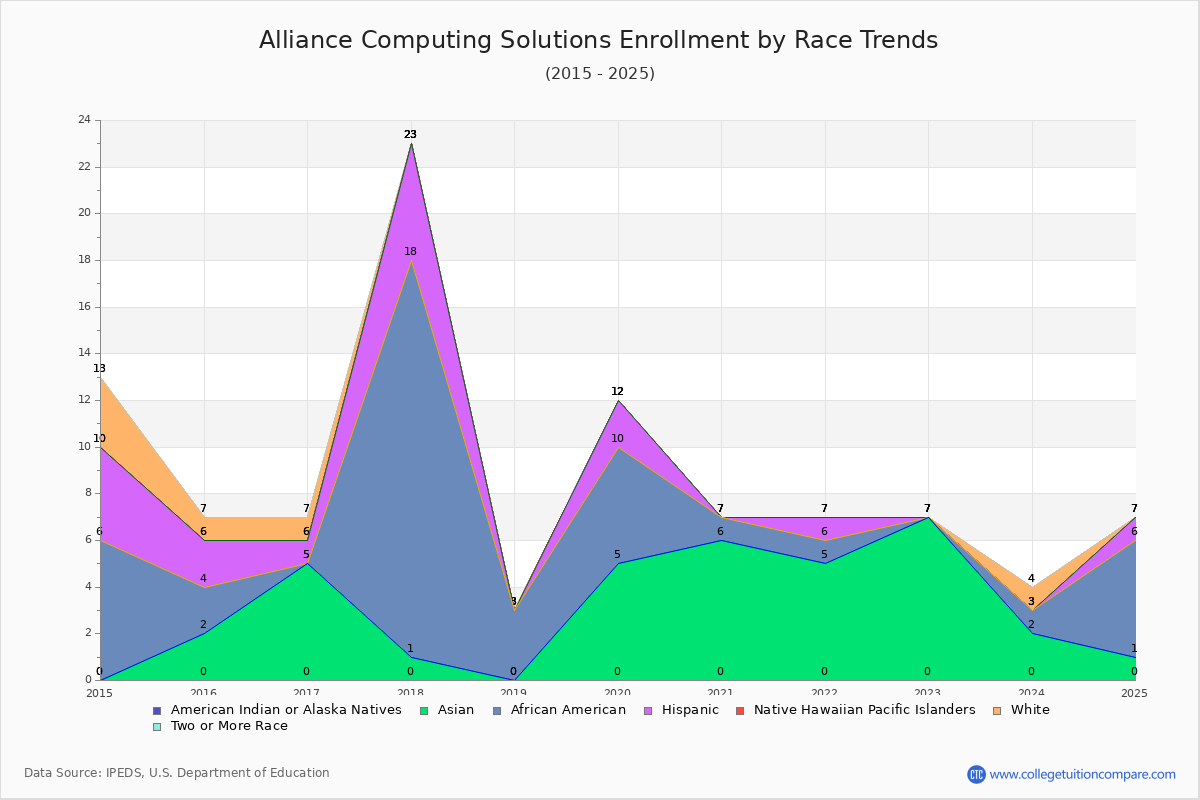Click the 2022 x-axis label
This screenshot has width=1200, height=800.
coord(824,693)
